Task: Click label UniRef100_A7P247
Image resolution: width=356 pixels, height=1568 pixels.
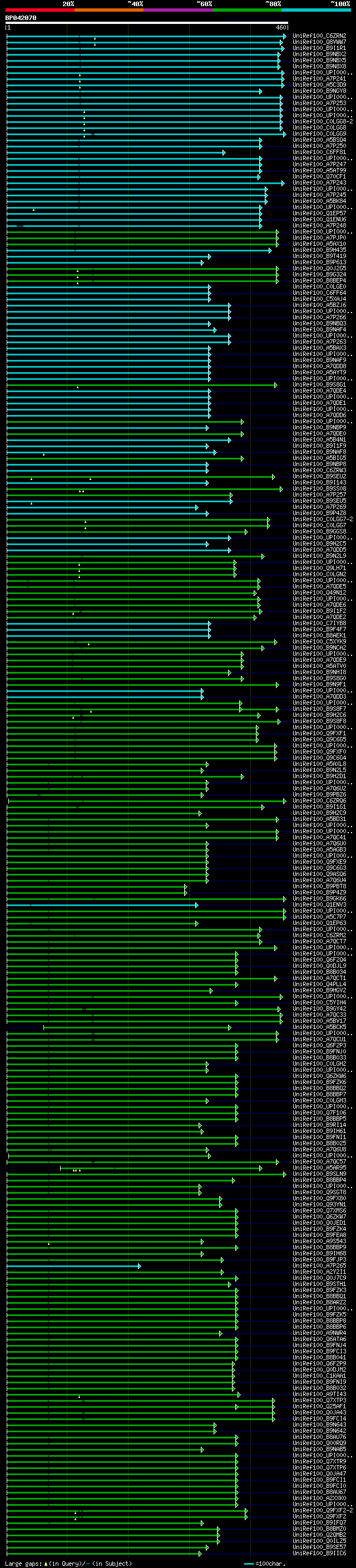Action: coord(319,164)
